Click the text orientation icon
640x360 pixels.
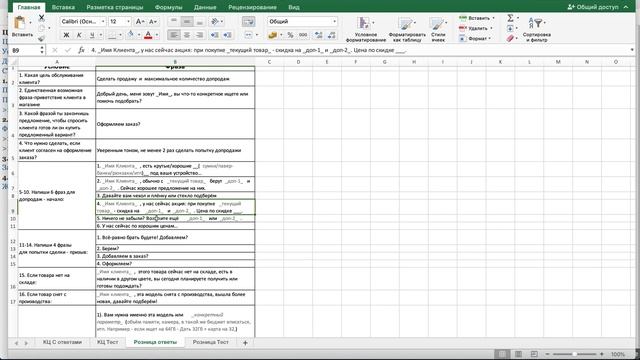215,21
